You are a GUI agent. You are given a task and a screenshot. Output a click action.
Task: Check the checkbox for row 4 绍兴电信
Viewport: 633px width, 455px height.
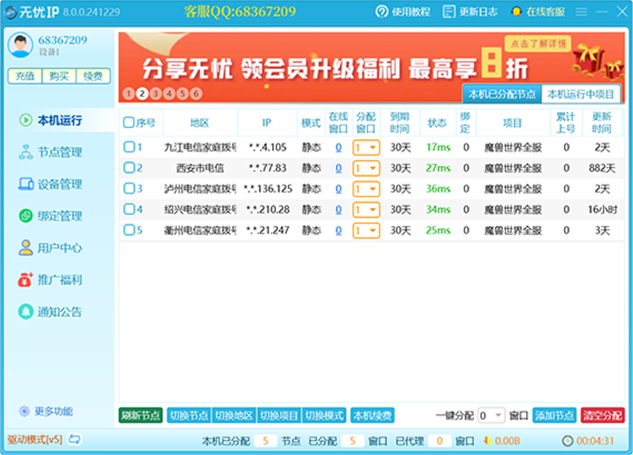pos(128,209)
